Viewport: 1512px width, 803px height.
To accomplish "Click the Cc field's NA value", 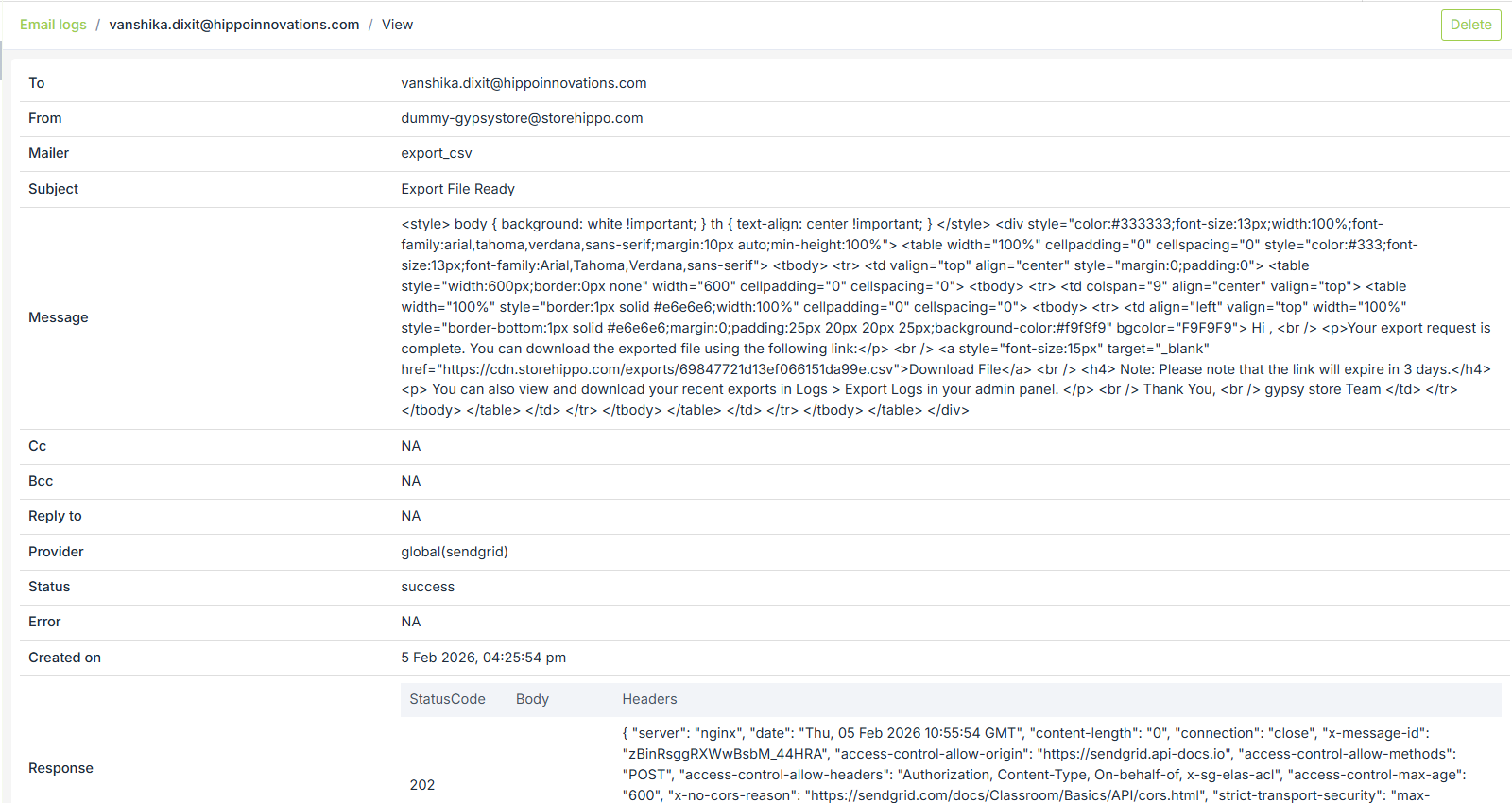I will tap(410, 446).
